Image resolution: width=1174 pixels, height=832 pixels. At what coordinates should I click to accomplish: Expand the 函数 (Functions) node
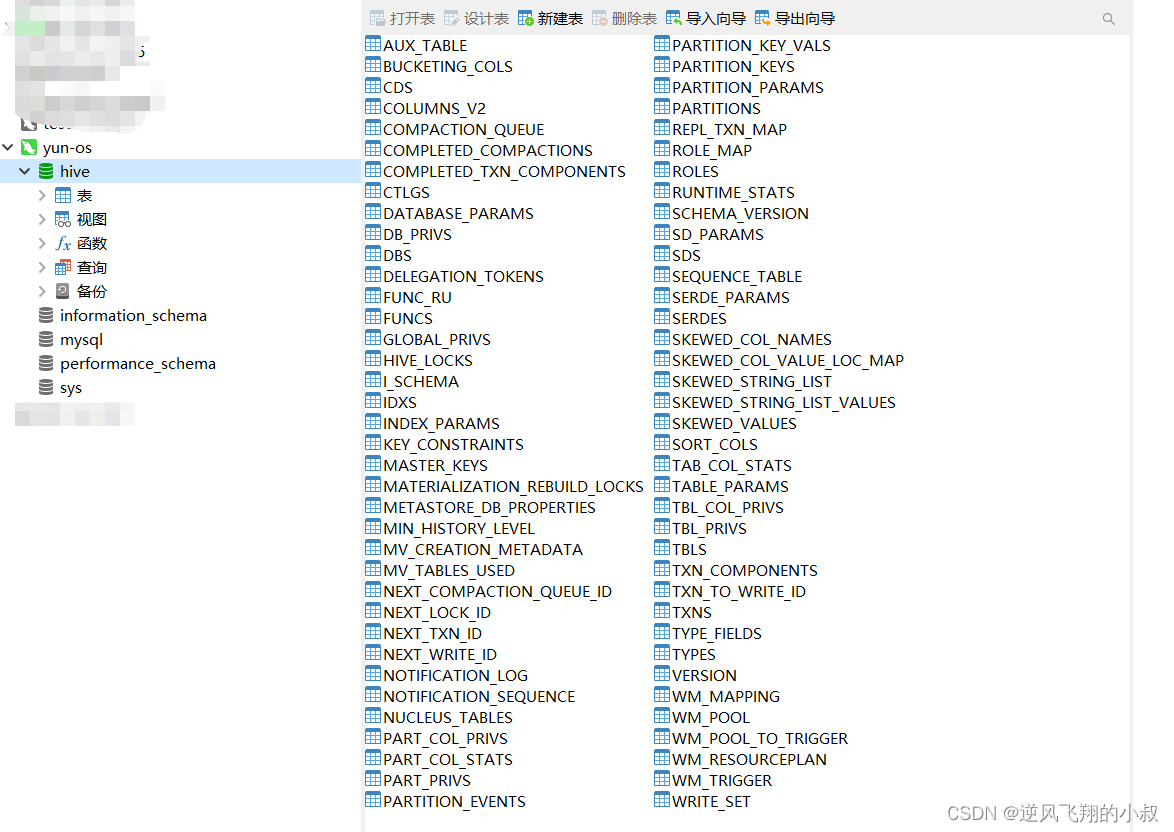point(42,243)
